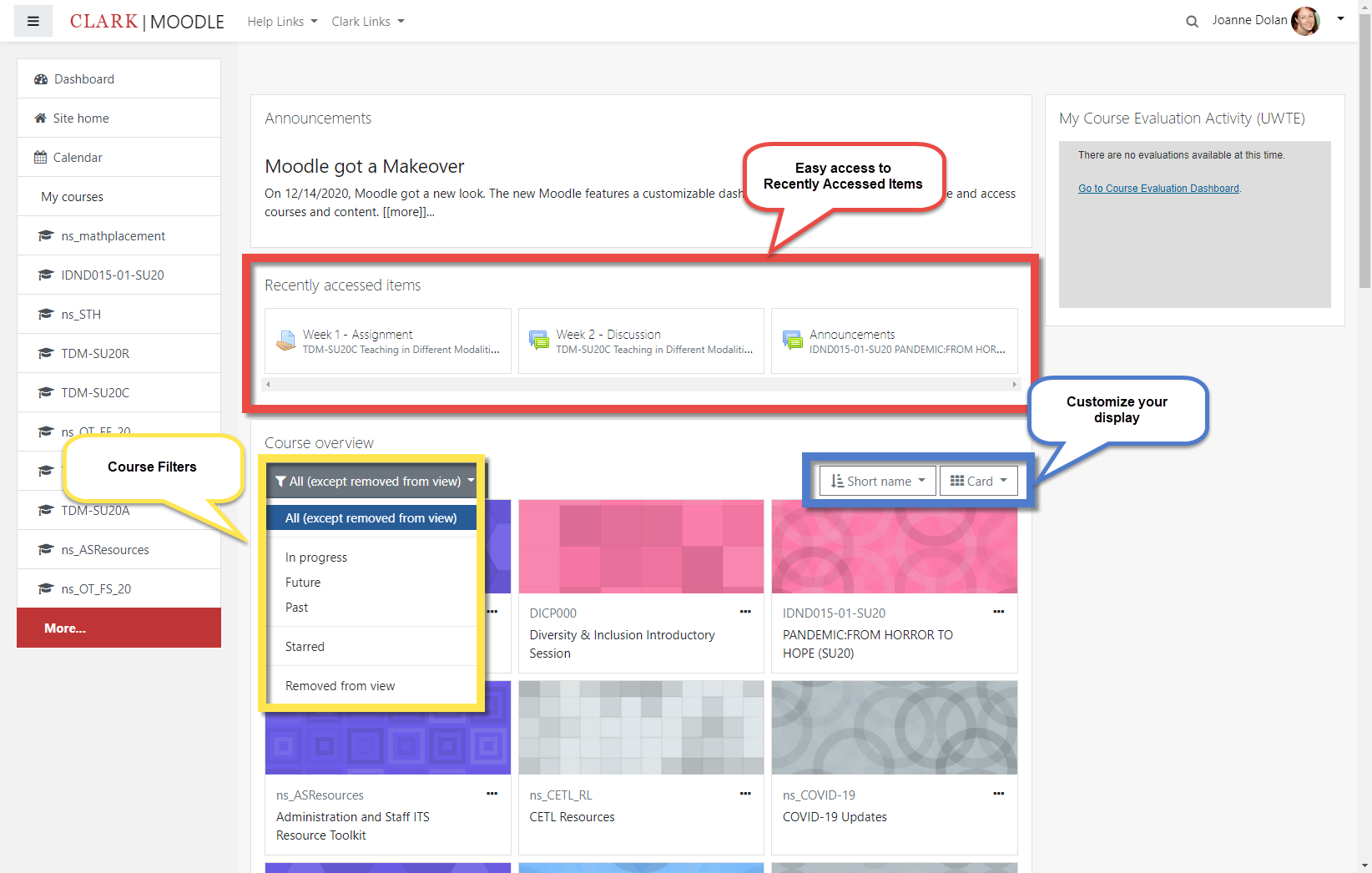Screen dimensions: 1372x873
Task: Open the TDM-SU20C course
Action: (x=119, y=393)
